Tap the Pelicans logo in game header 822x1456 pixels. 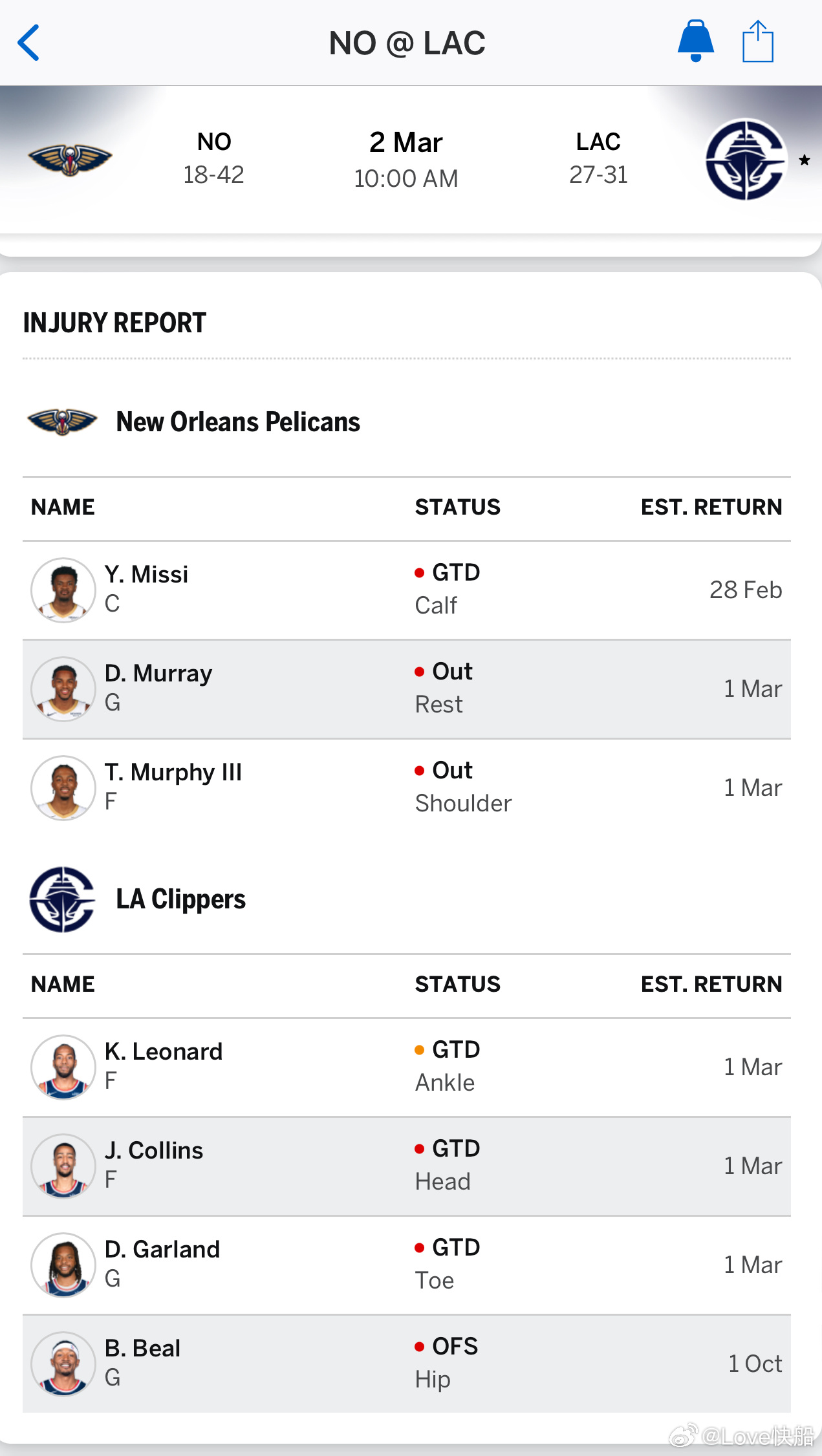point(70,159)
